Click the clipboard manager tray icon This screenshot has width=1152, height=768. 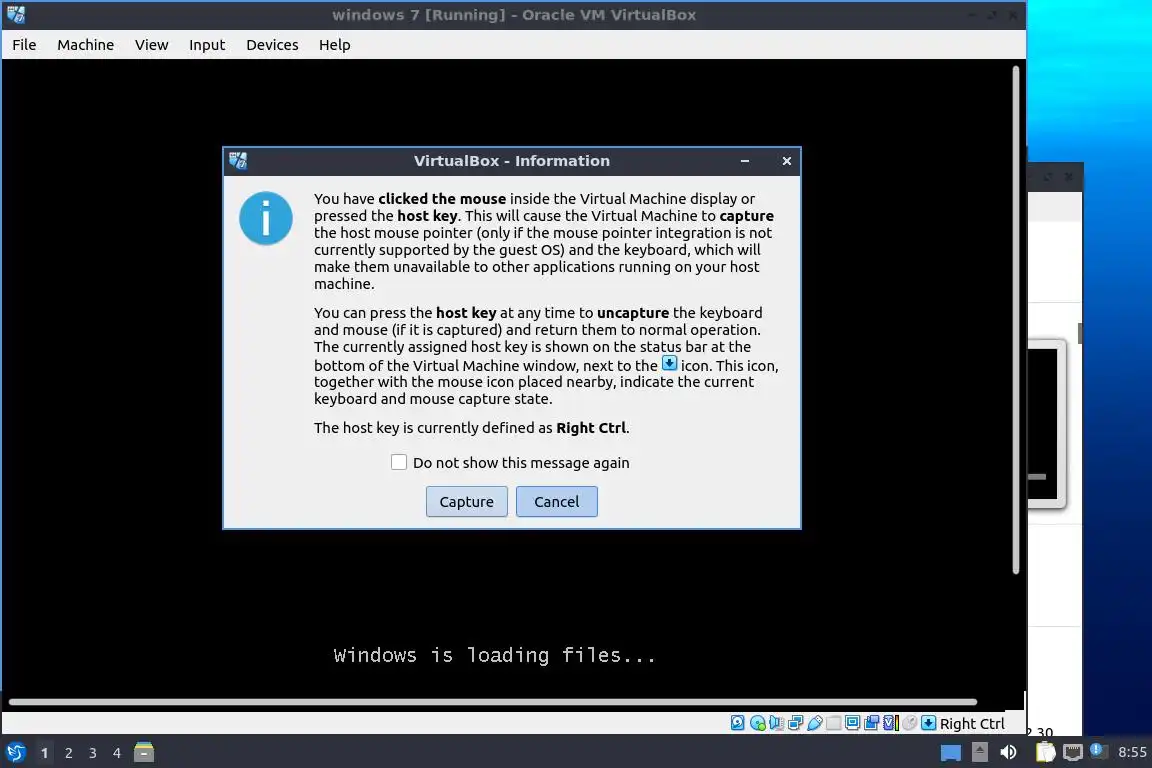point(1045,752)
